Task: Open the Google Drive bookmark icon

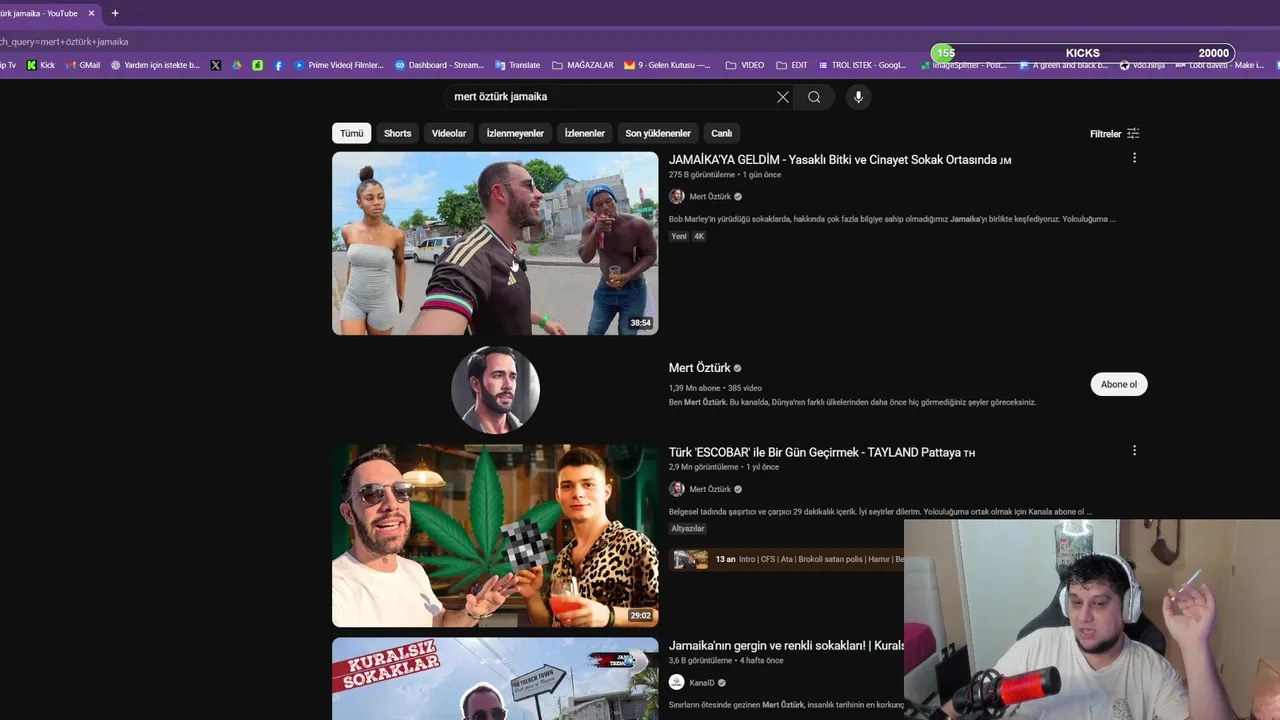Action: 237,65
